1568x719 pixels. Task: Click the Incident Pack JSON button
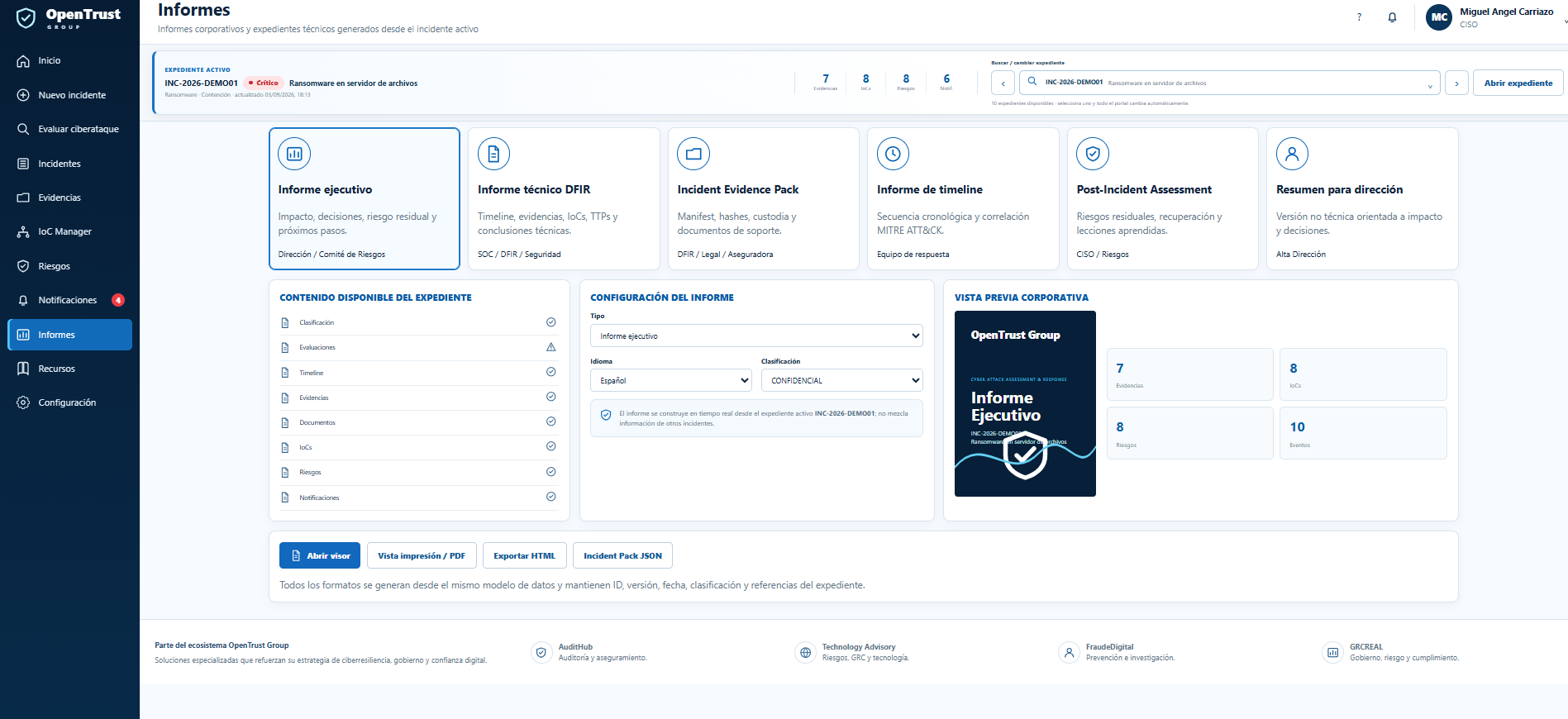pyautogui.click(x=622, y=555)
